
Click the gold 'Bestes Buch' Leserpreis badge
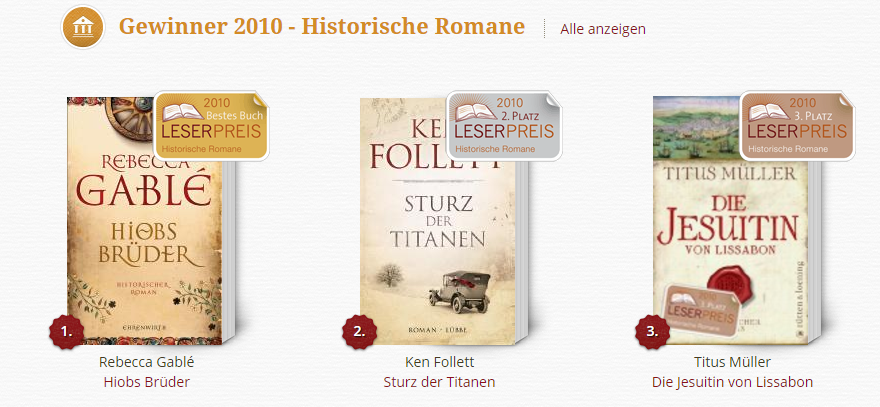click(211, 126)
